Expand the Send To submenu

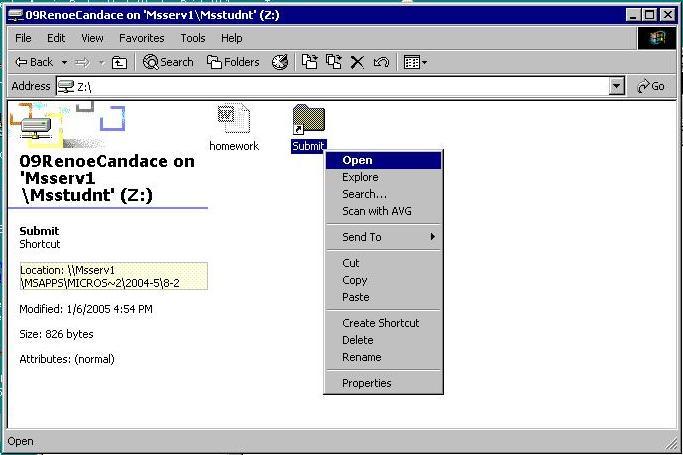383,237
